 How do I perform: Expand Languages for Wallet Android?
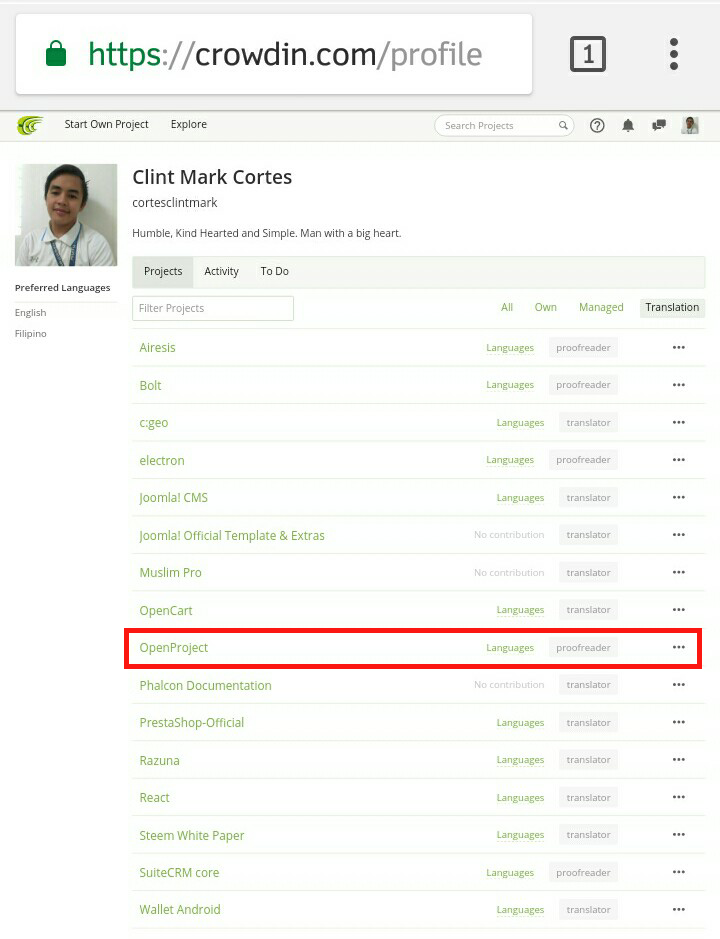520,910
